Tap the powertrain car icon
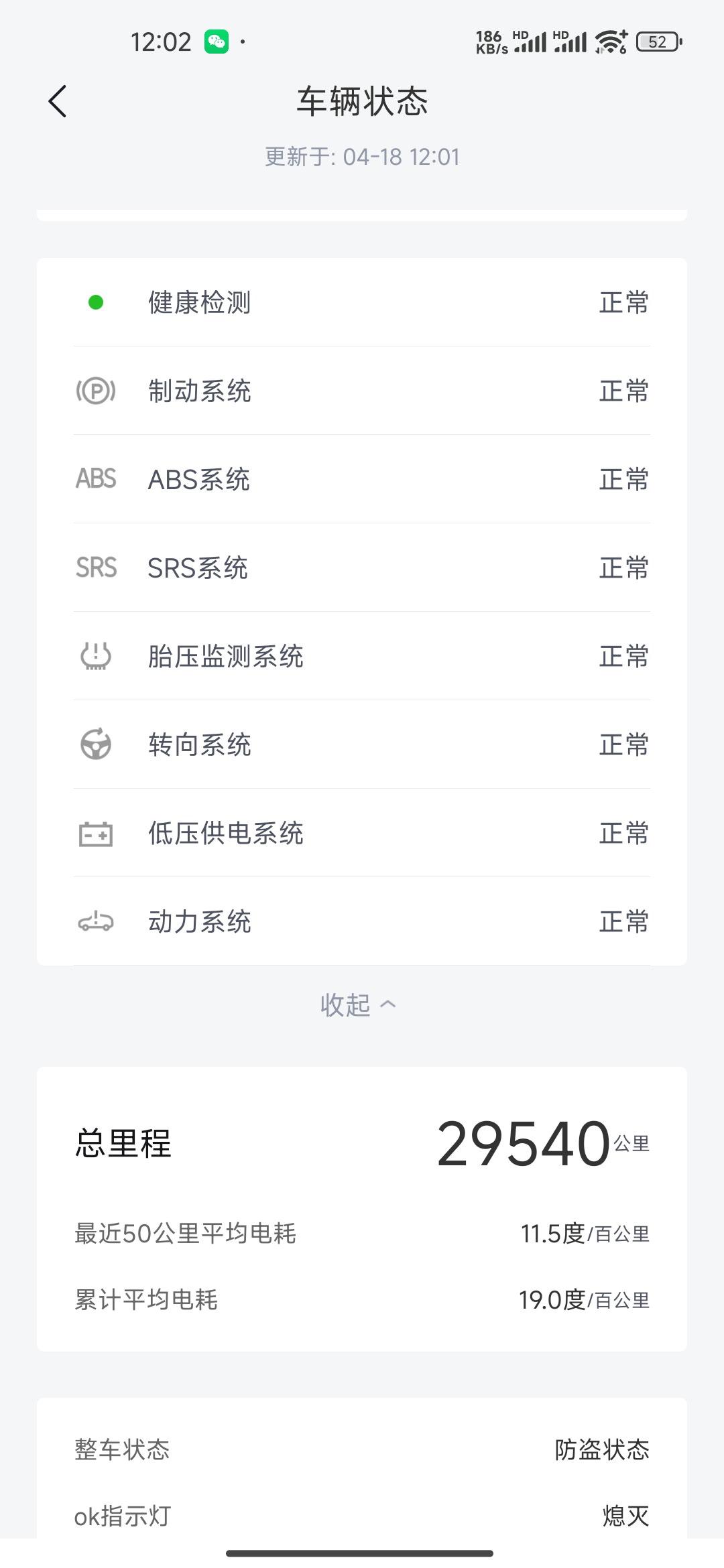 [96, 922]
